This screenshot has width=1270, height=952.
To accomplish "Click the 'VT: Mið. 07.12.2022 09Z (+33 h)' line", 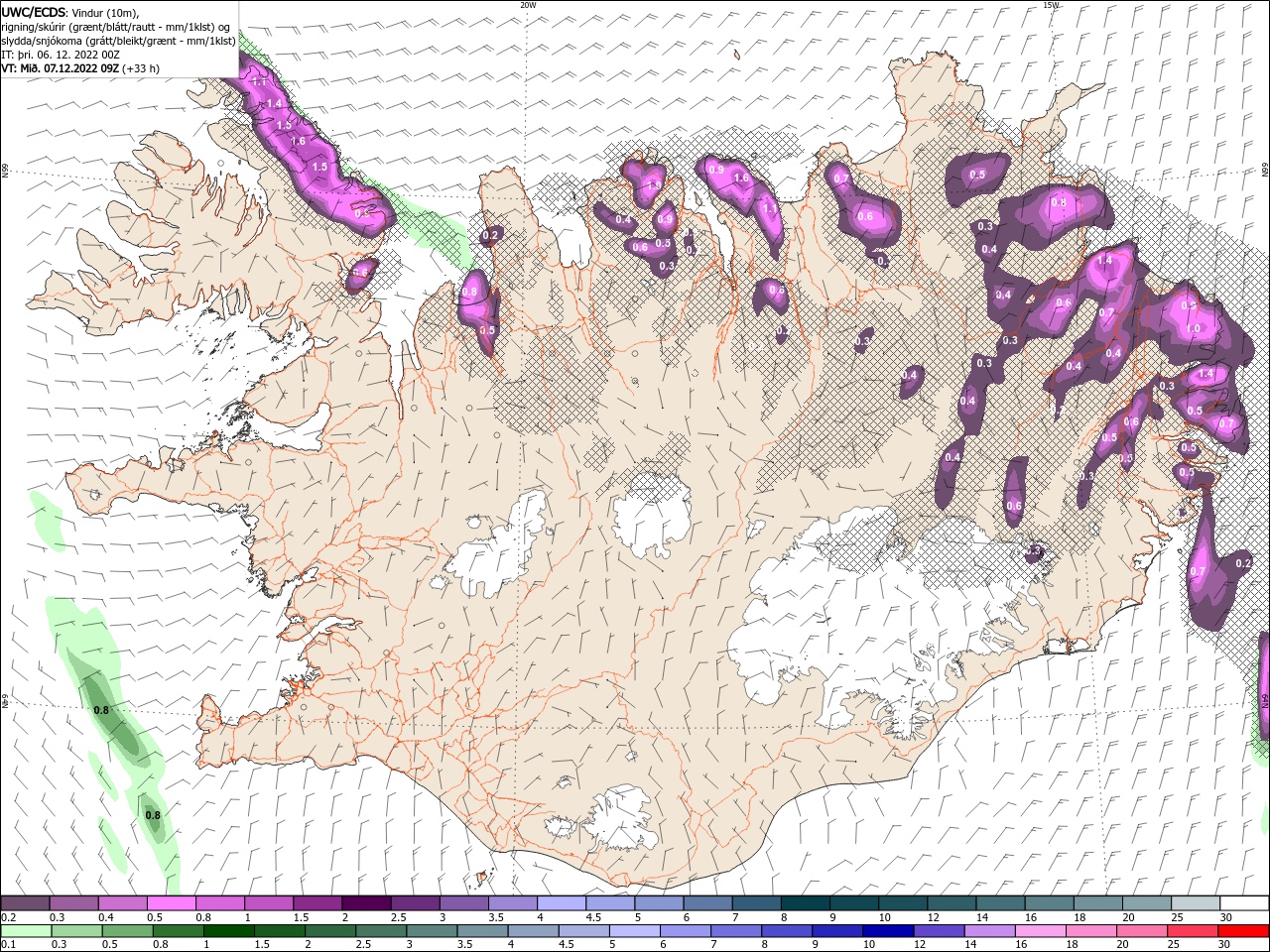I will point(80,68).
